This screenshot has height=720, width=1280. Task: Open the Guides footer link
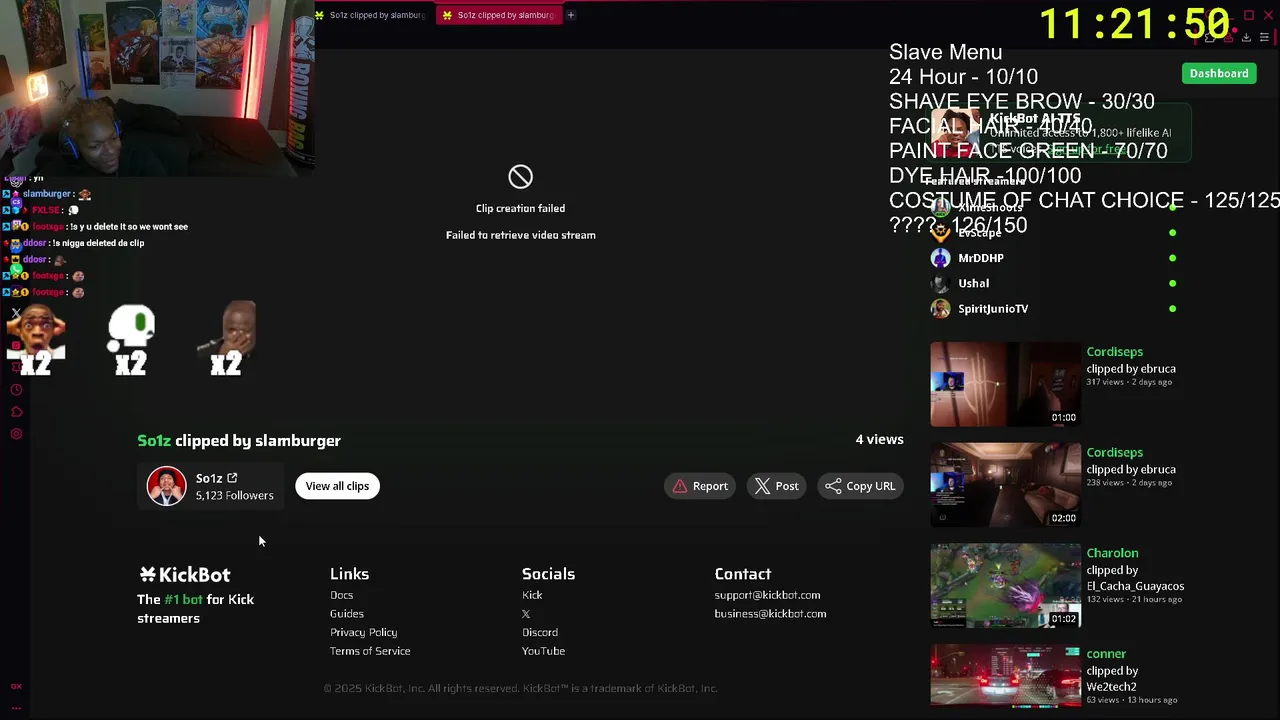point(347,614)
